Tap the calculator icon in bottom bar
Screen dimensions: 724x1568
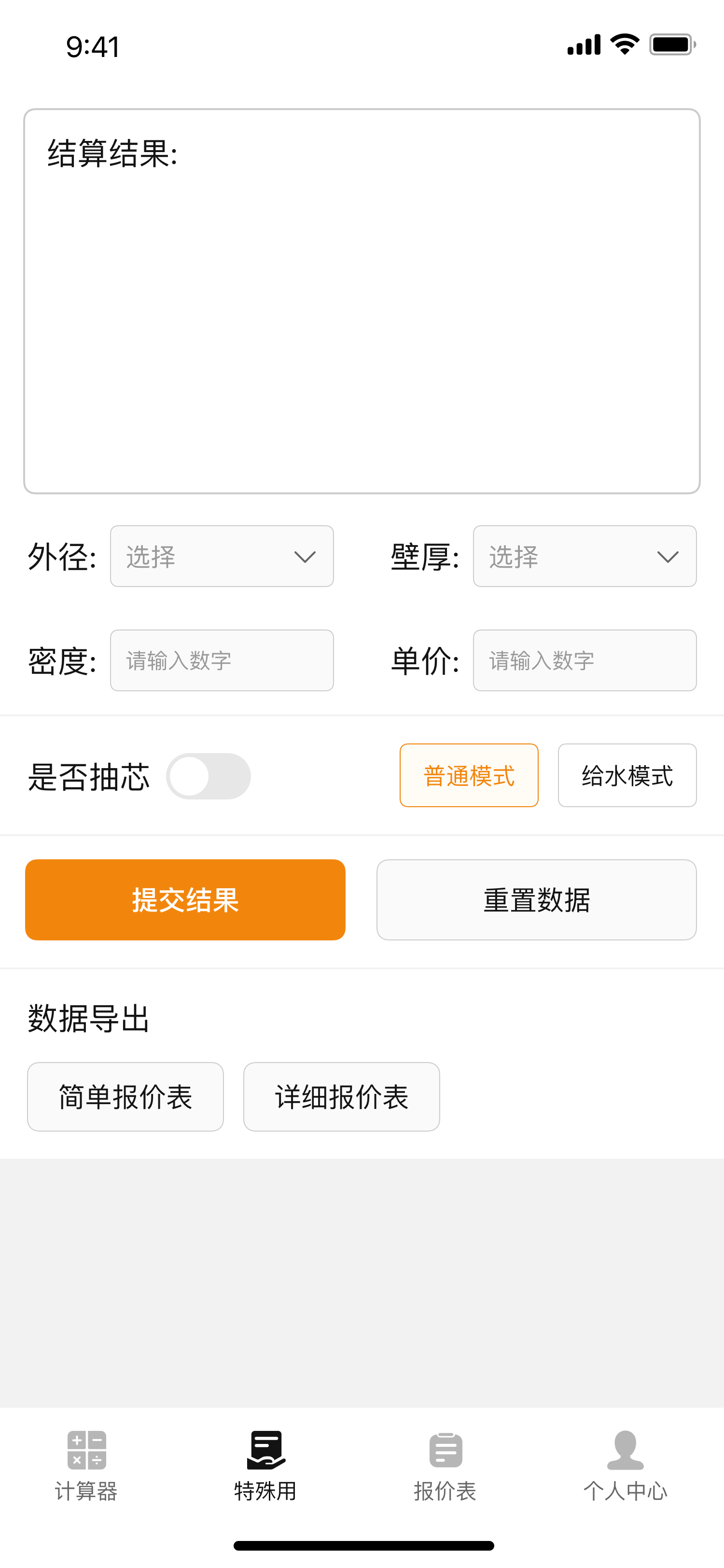tap(86, 1449)
